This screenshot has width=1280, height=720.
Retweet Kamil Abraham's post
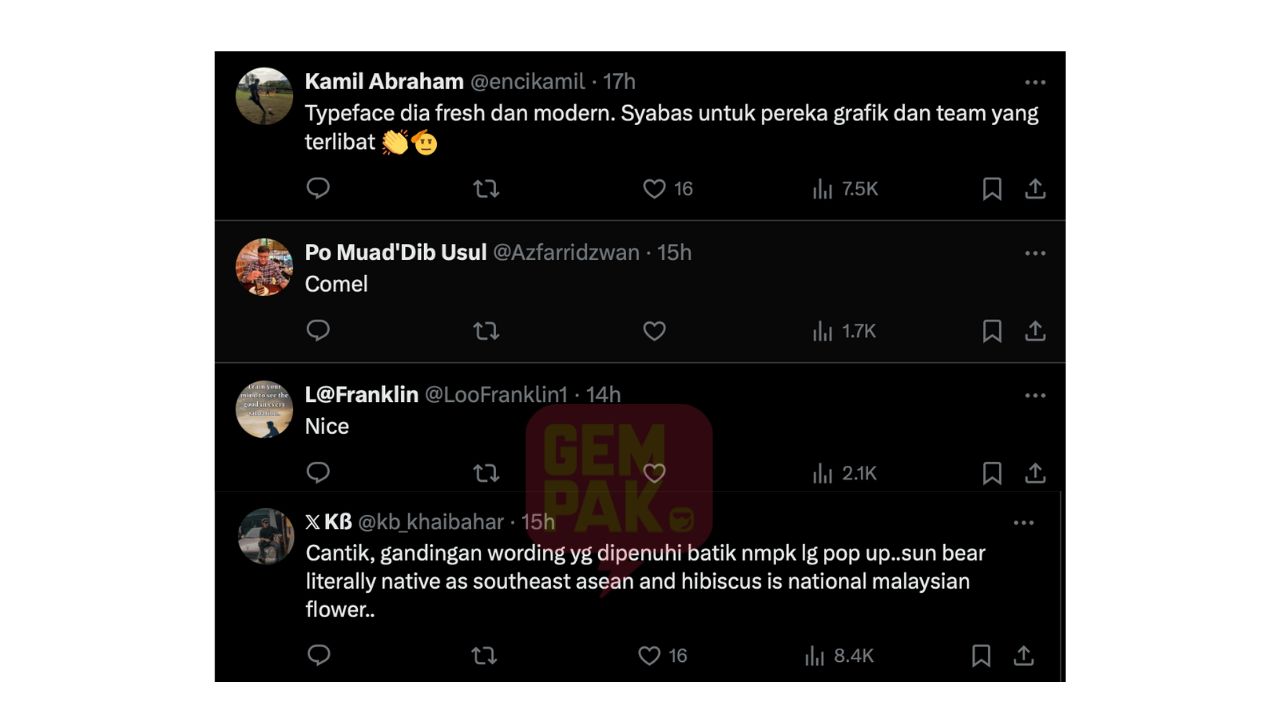(486, 188)
